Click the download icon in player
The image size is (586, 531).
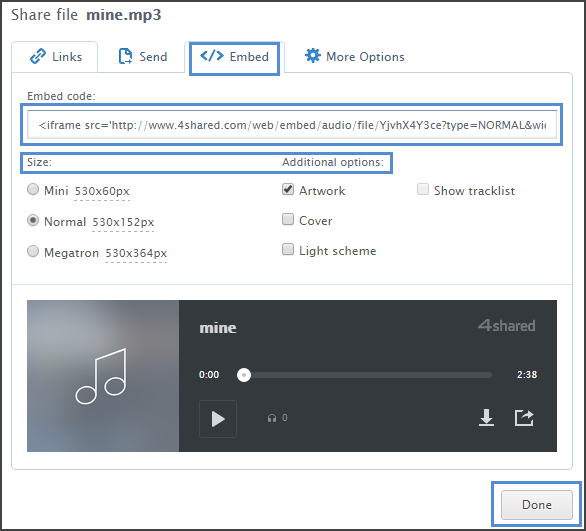click(486, 418)
